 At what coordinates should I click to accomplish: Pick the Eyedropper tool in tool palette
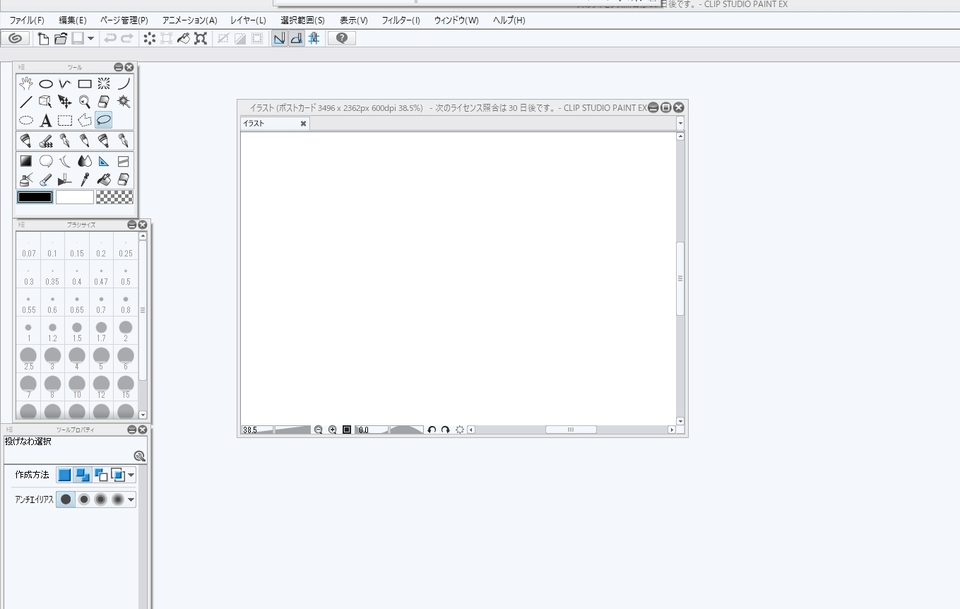(85, 179)
